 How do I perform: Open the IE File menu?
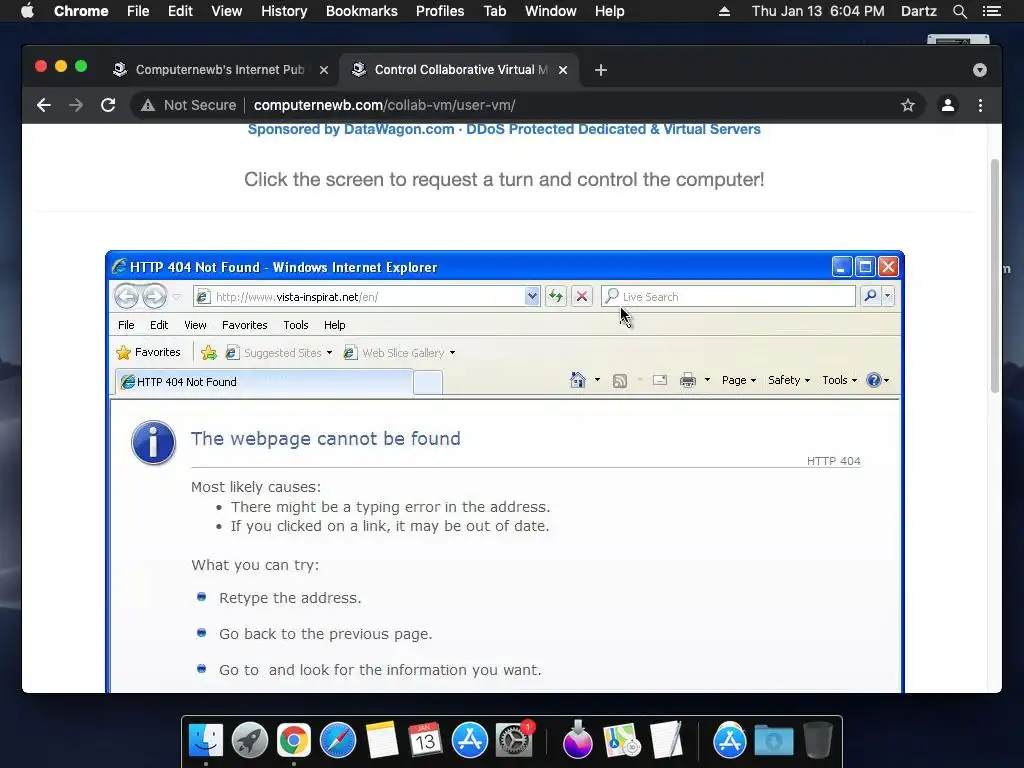[126, 325]
